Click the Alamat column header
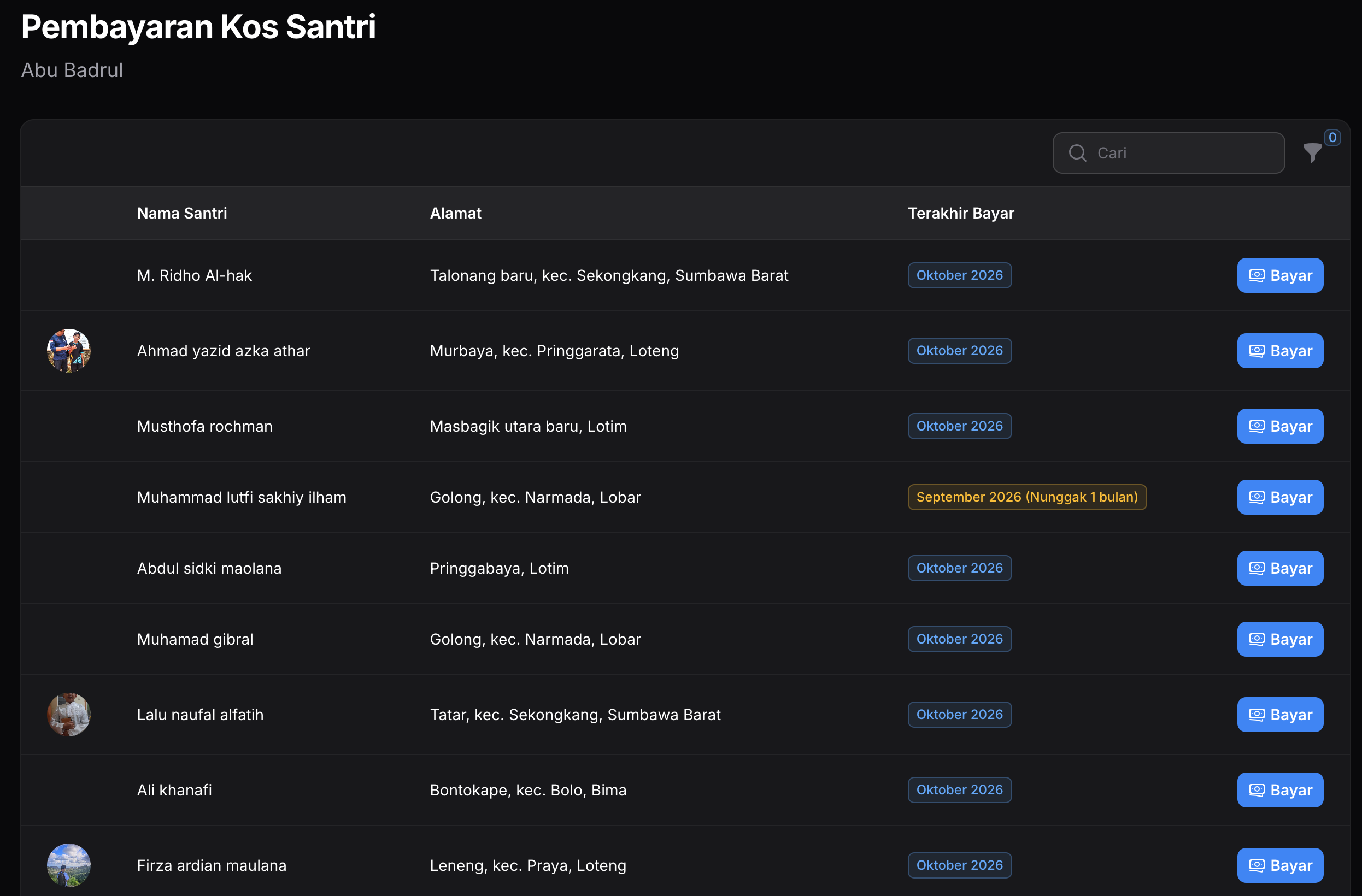Image resolution: width=1362 pixels, height=896 pixels. (x=455, y=213)
